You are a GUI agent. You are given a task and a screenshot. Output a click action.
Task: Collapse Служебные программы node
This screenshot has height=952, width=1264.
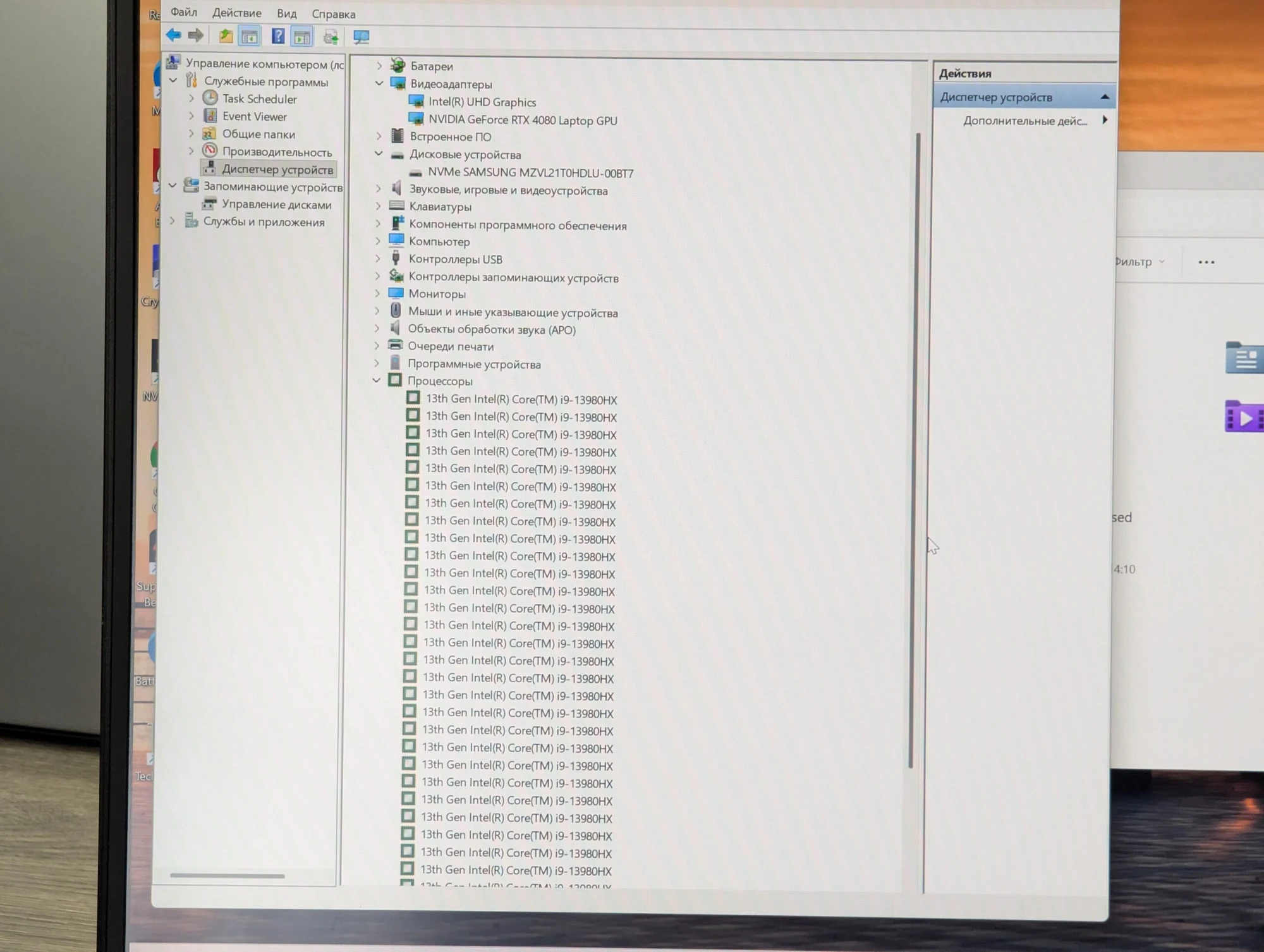[173, 80]
